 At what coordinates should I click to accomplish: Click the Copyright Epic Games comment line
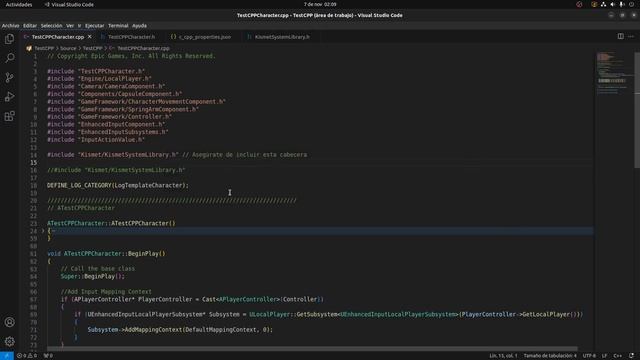(131, 56)
